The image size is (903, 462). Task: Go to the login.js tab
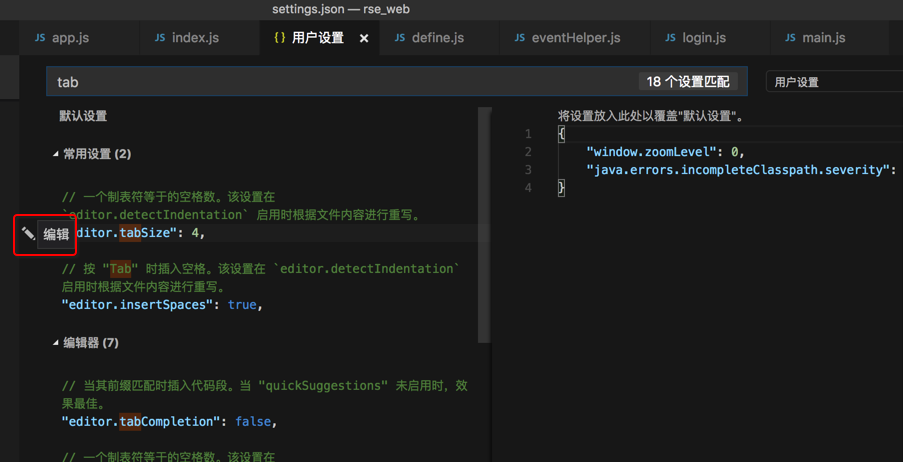point(704,38)
